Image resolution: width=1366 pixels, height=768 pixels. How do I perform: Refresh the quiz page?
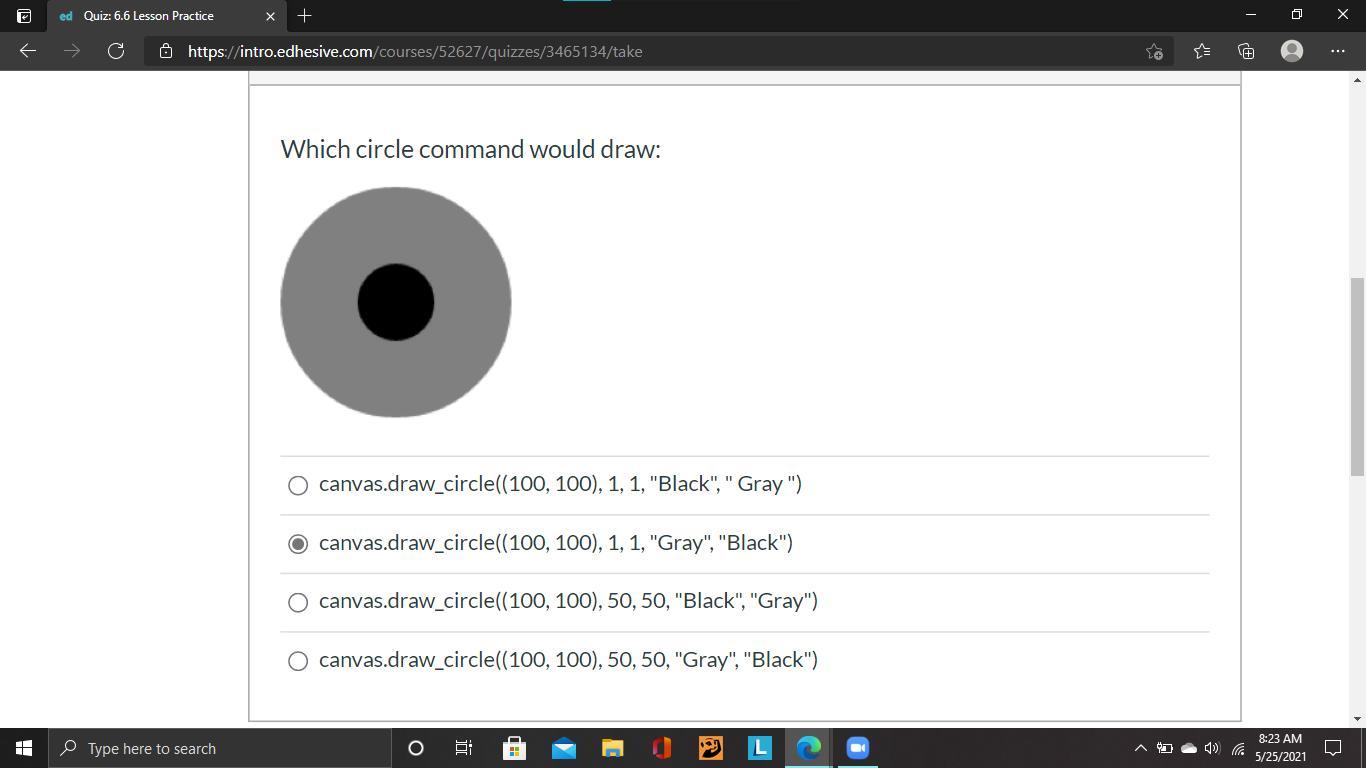coord(116,51)
